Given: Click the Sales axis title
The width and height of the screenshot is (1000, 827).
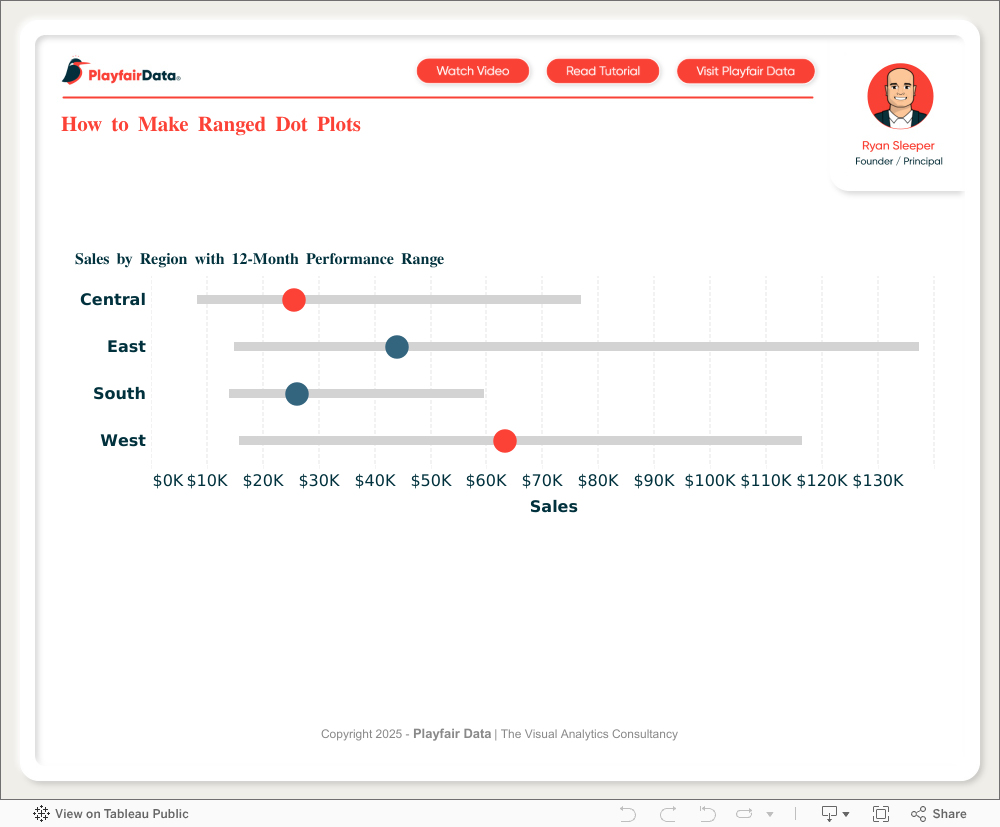Looking at the screenshot, I should 554,506.
